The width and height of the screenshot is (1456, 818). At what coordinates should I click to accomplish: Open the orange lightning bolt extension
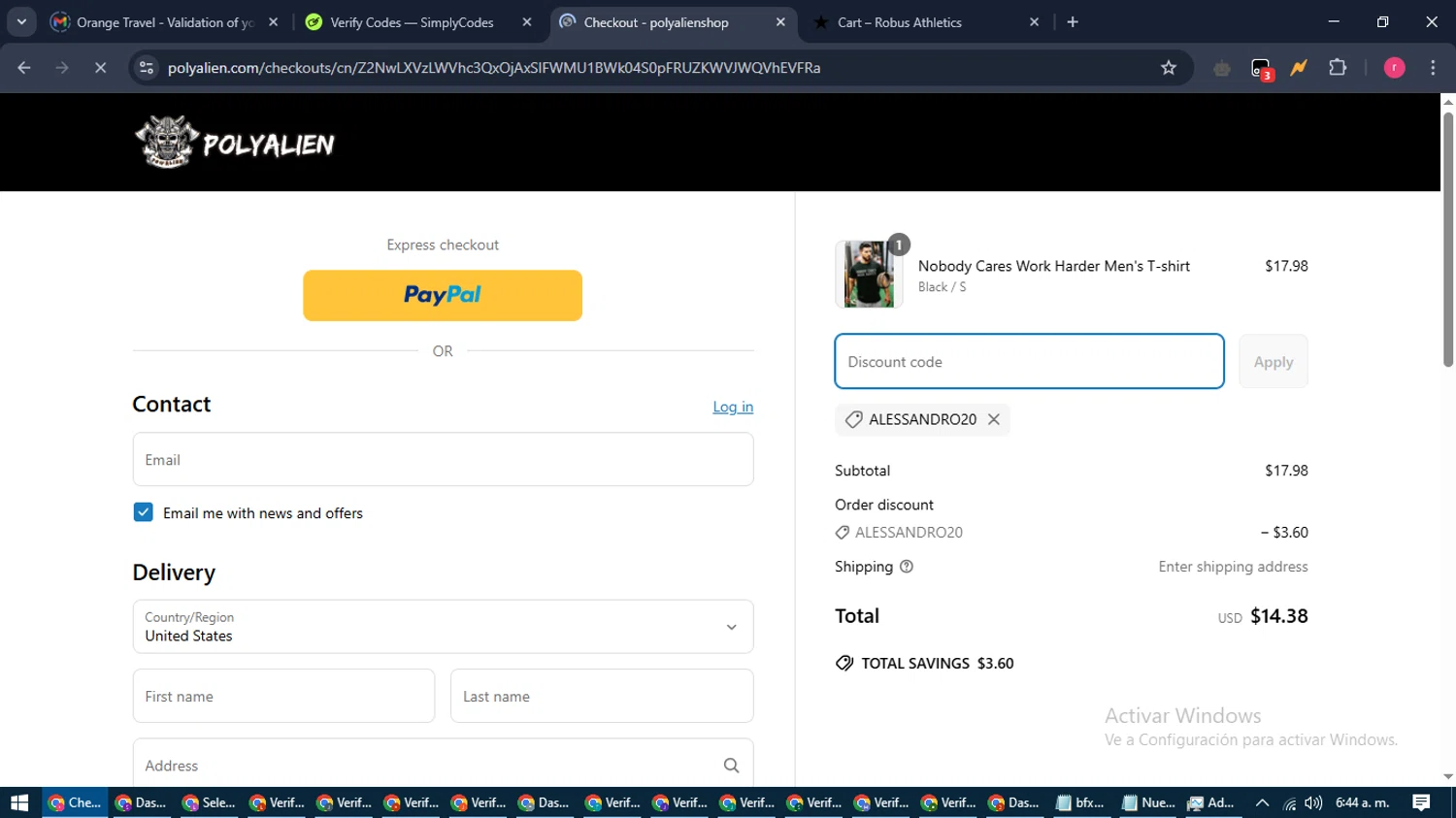tap(1299, 68)
